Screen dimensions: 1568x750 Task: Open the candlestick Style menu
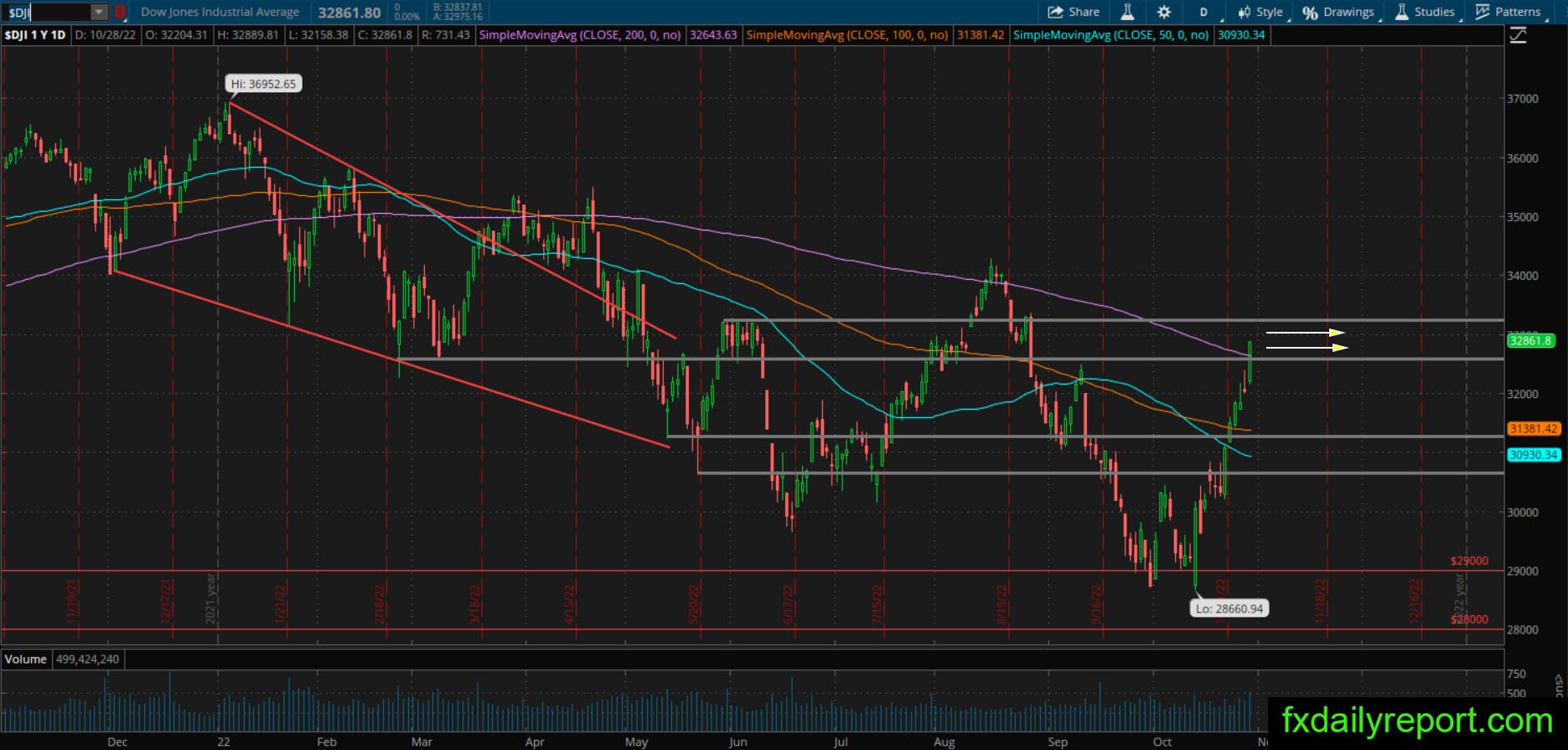click(x=1260, y=12)
